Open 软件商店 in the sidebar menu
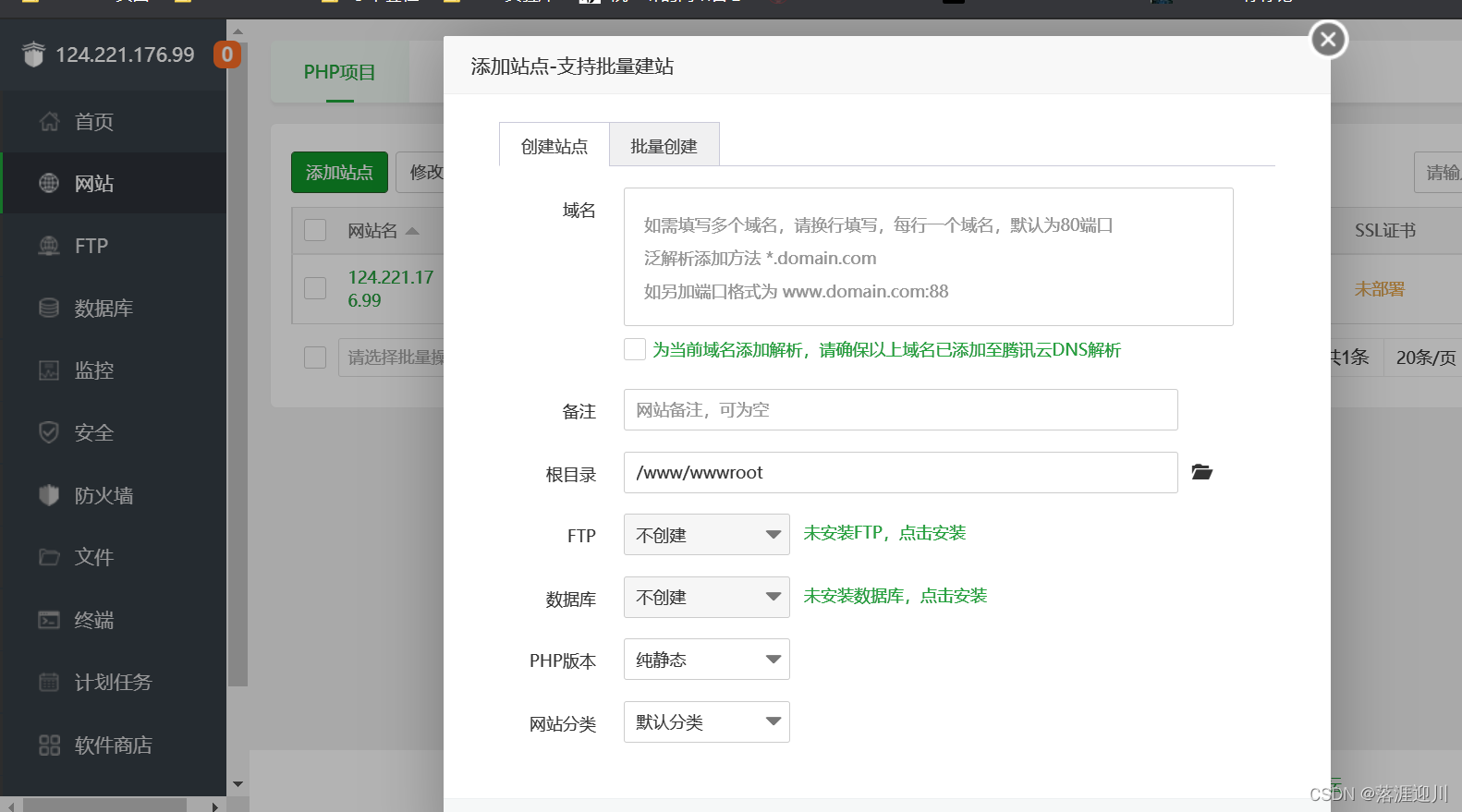This screenshot has height=812, width=1462. 113,745
